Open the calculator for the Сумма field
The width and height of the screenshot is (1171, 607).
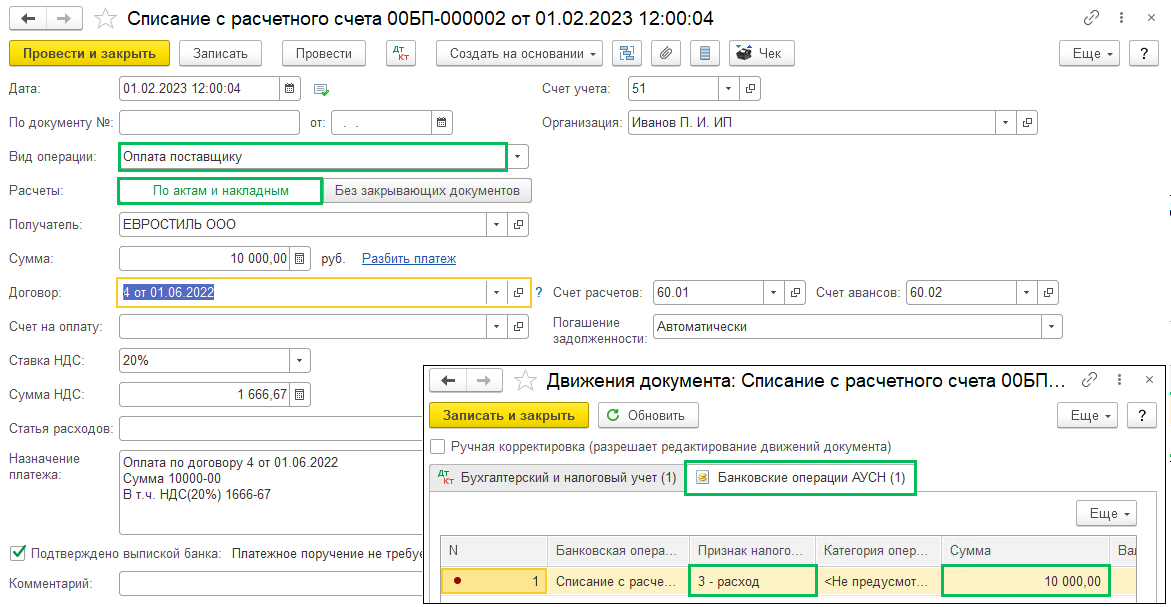tap(299, 259)
